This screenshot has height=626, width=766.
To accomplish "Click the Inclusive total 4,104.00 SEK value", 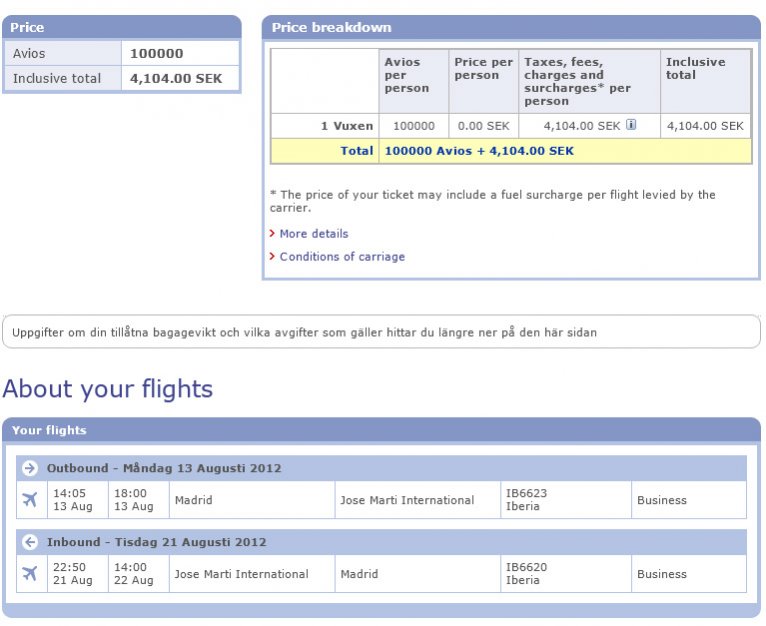I will 179,78.
